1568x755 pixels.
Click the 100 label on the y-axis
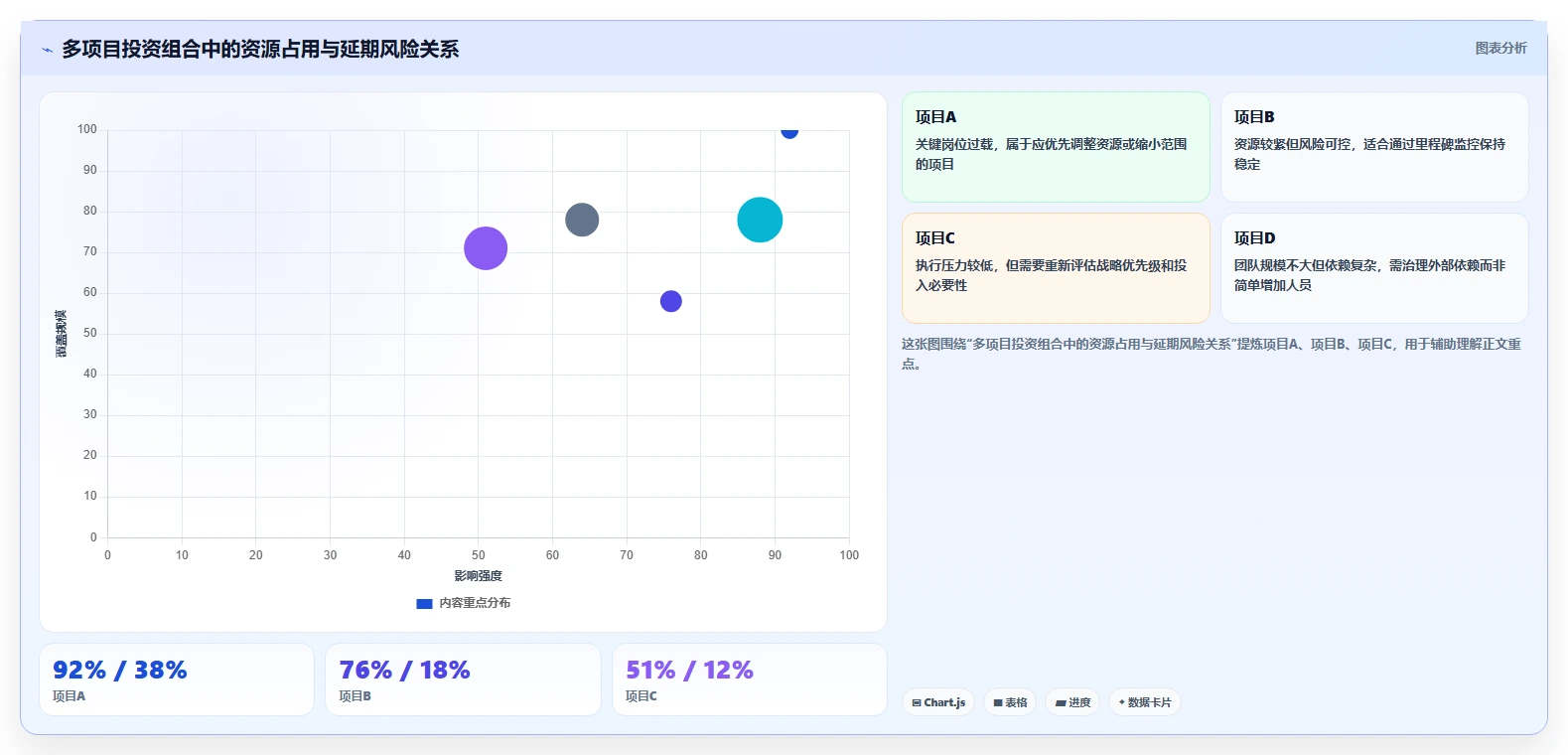(x=87, y=129)
